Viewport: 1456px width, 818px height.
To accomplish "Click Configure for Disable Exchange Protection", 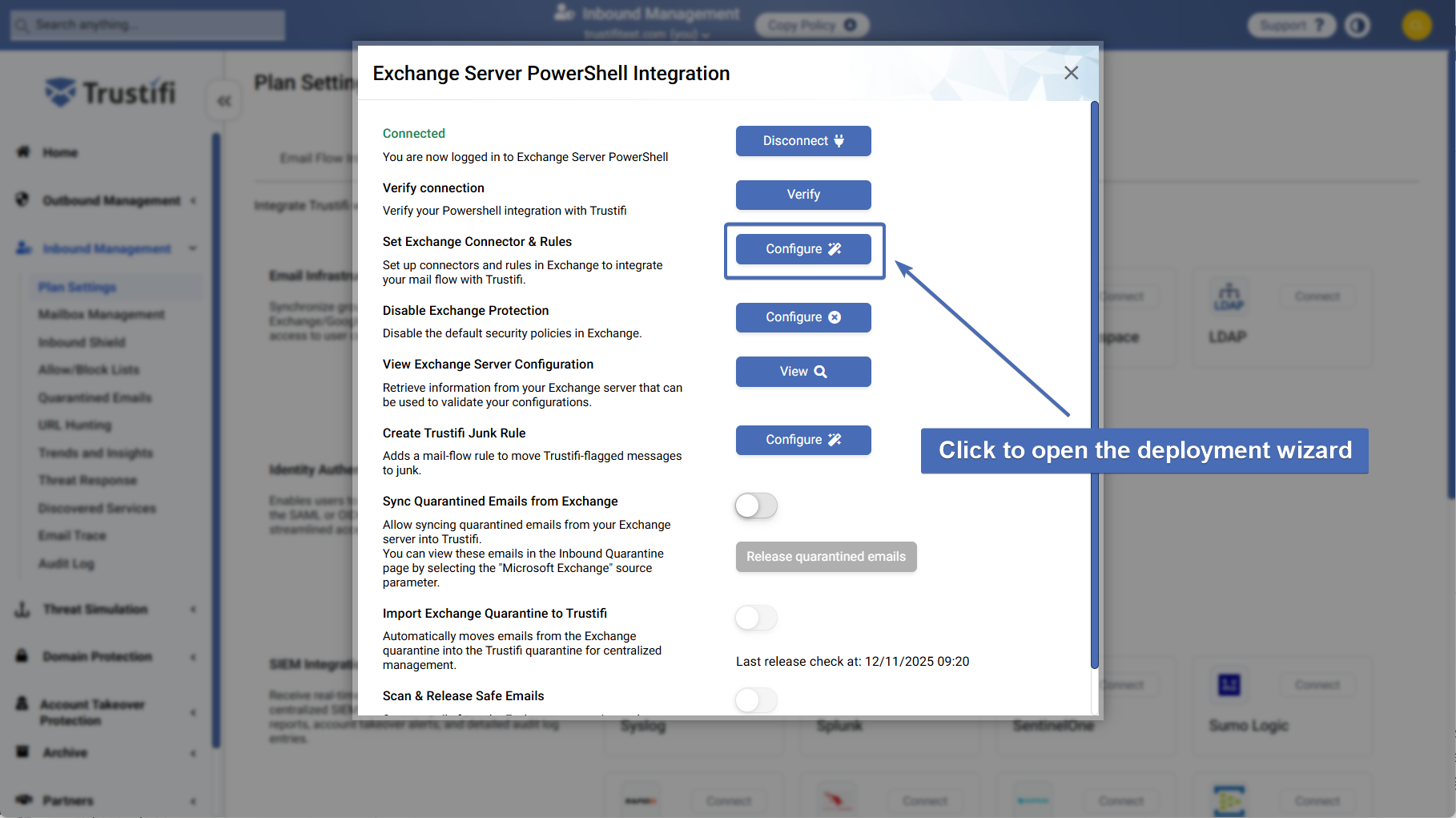I will click(803, 317).
